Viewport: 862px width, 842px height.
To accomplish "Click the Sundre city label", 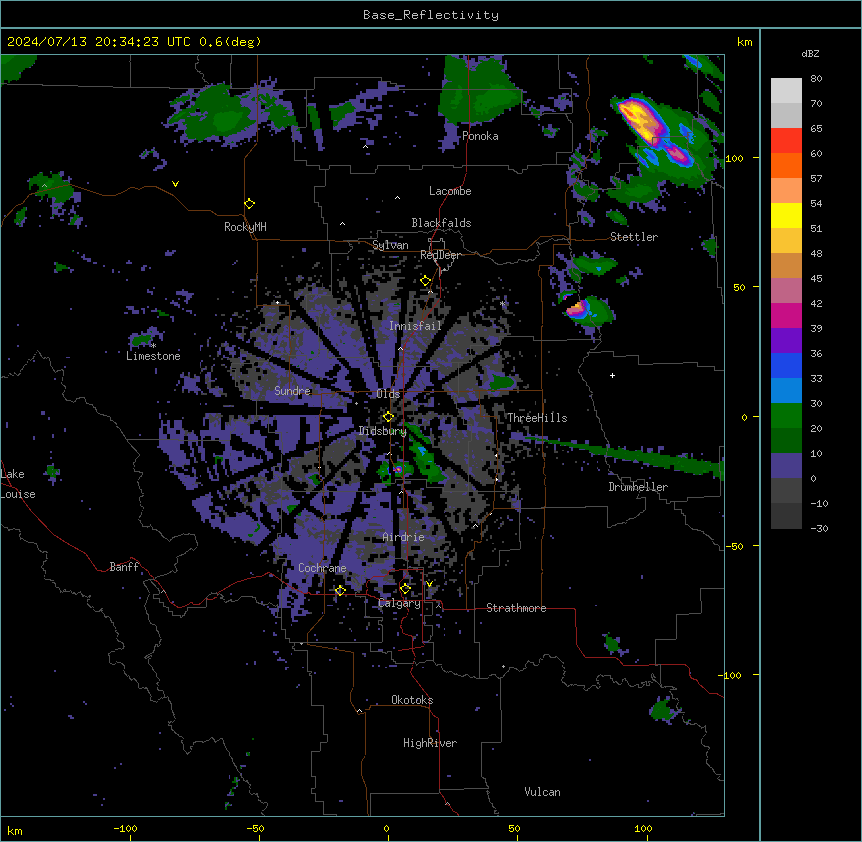I will [x=292, y=391].
